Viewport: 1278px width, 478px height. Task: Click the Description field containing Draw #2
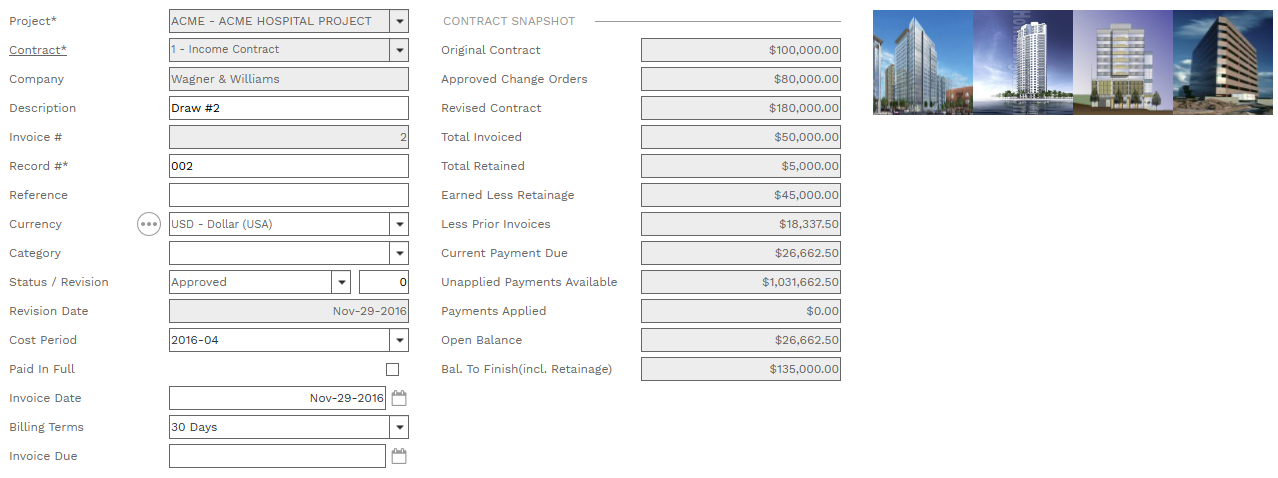(x=288, y=108)
